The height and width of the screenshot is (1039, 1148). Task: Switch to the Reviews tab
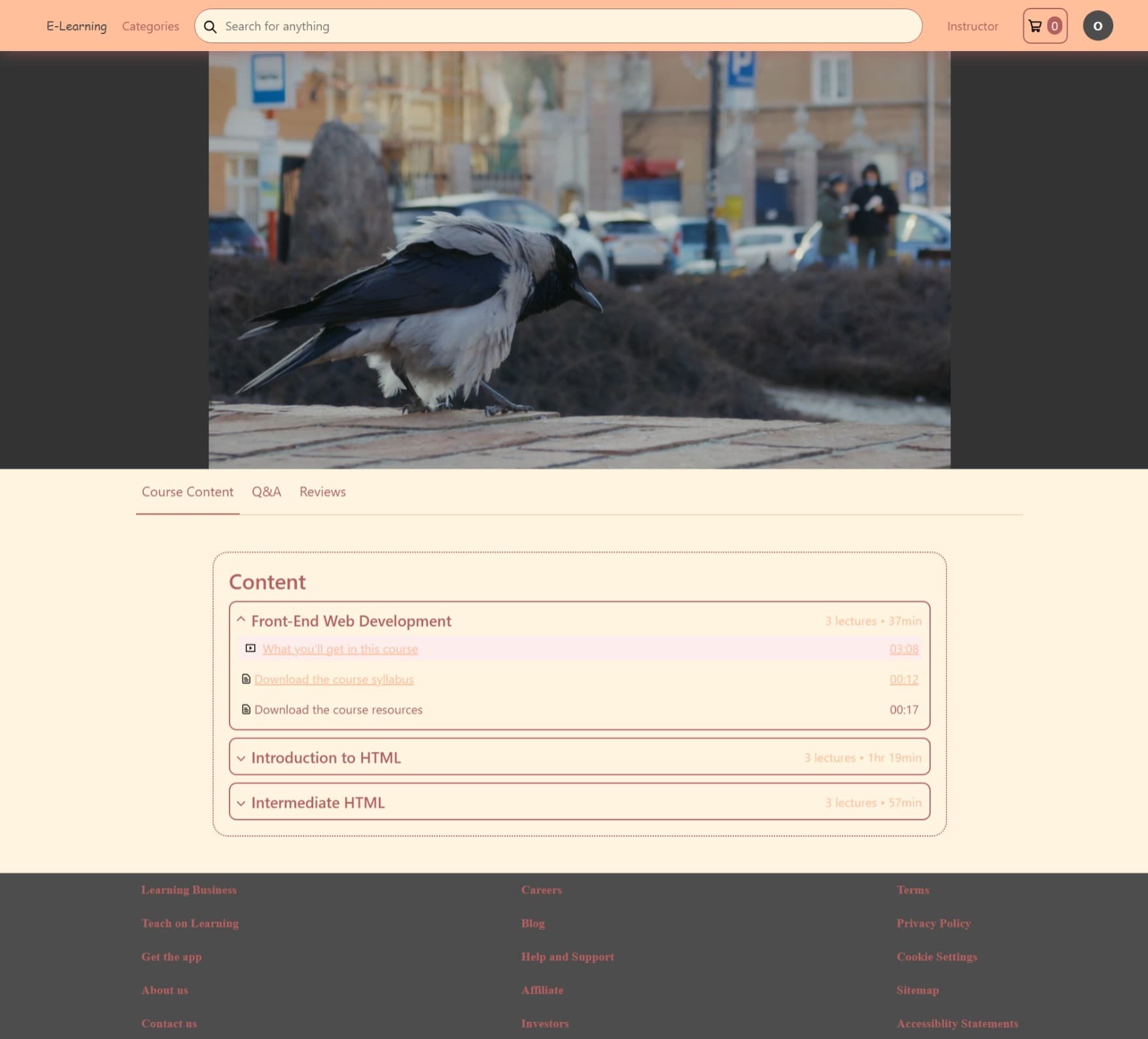point(322,492)
